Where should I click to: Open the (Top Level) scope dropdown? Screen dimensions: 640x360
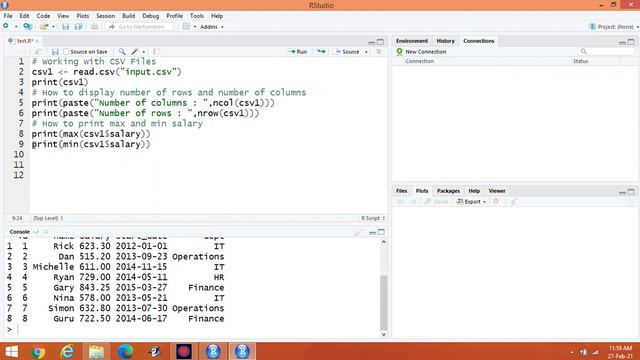(x=48, y=218)
